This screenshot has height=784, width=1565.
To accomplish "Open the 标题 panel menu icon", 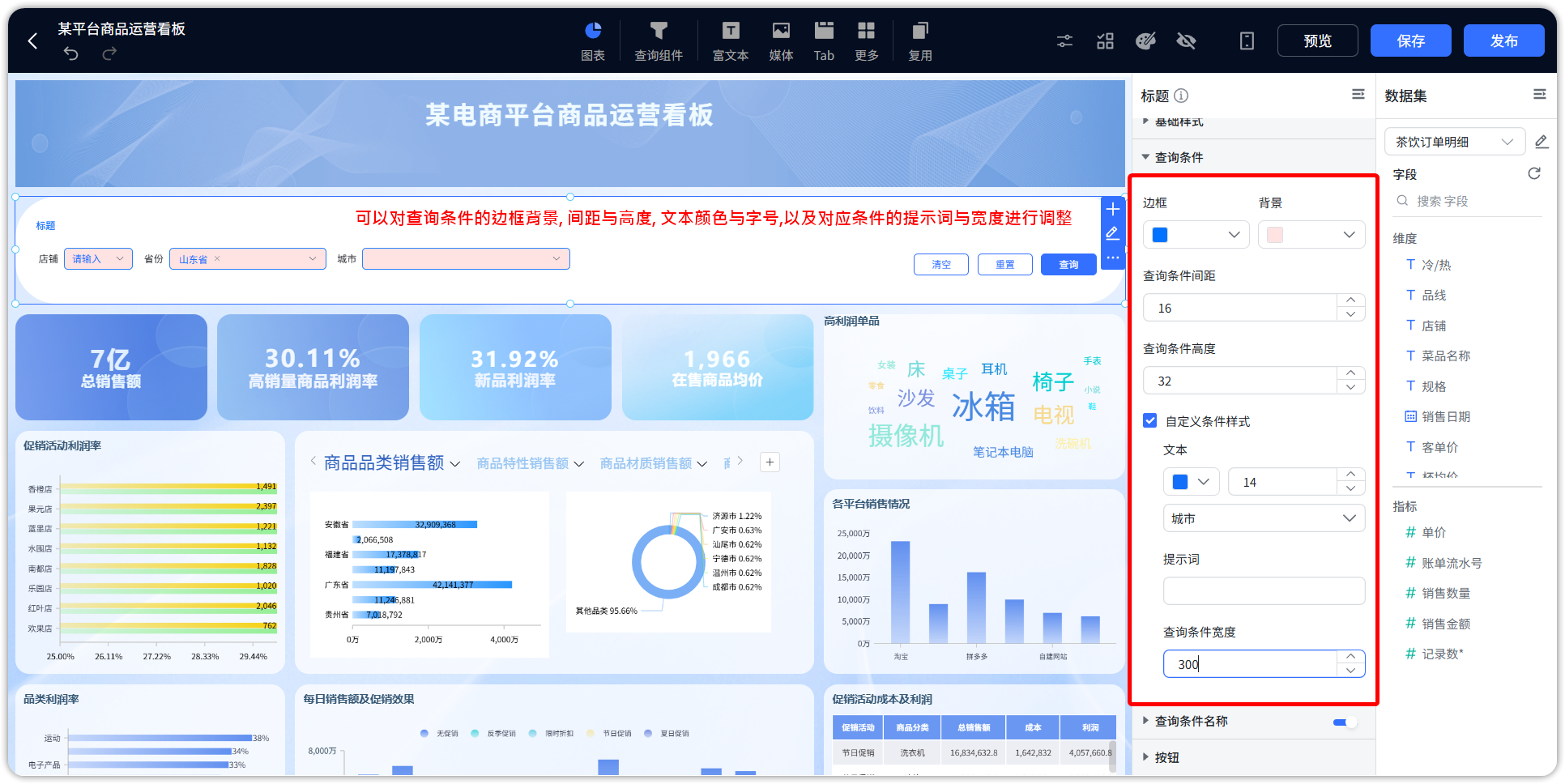I will 1358,95.
